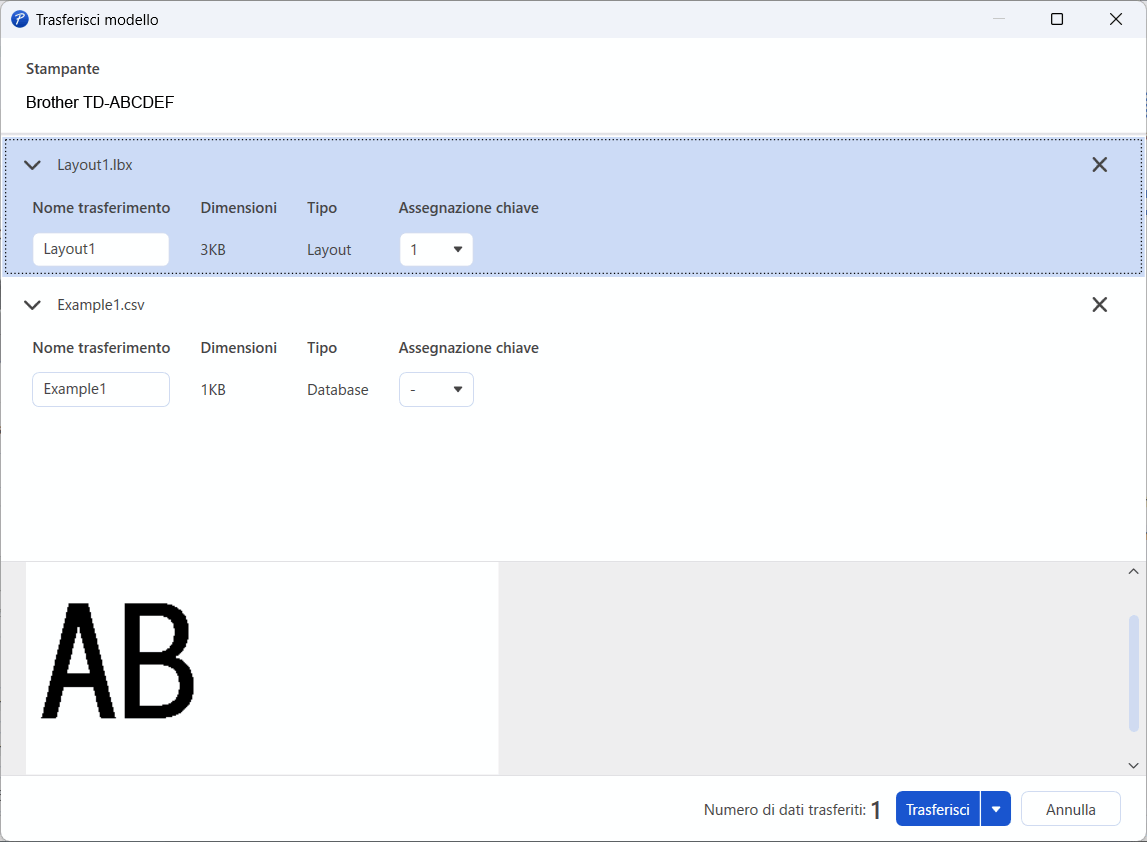
Task: Click the AB label preview thumbnail
Action: (x=262, y=668)
